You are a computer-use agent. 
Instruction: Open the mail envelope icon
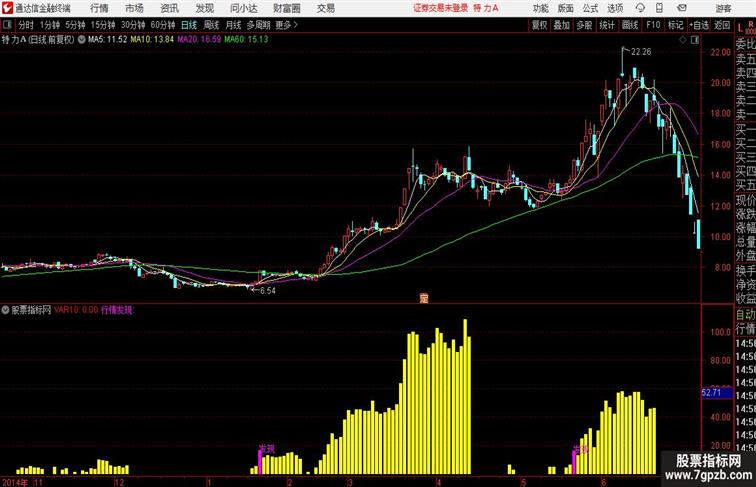click(x=682, y=8)
